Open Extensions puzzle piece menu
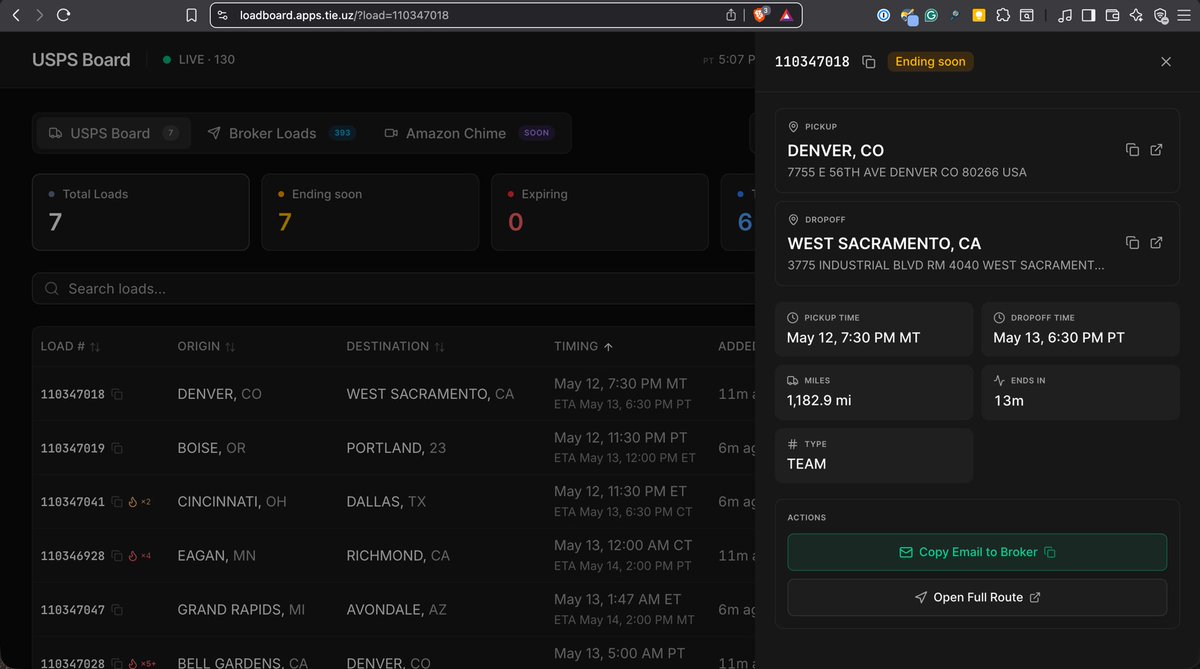 pos(1001,15)
